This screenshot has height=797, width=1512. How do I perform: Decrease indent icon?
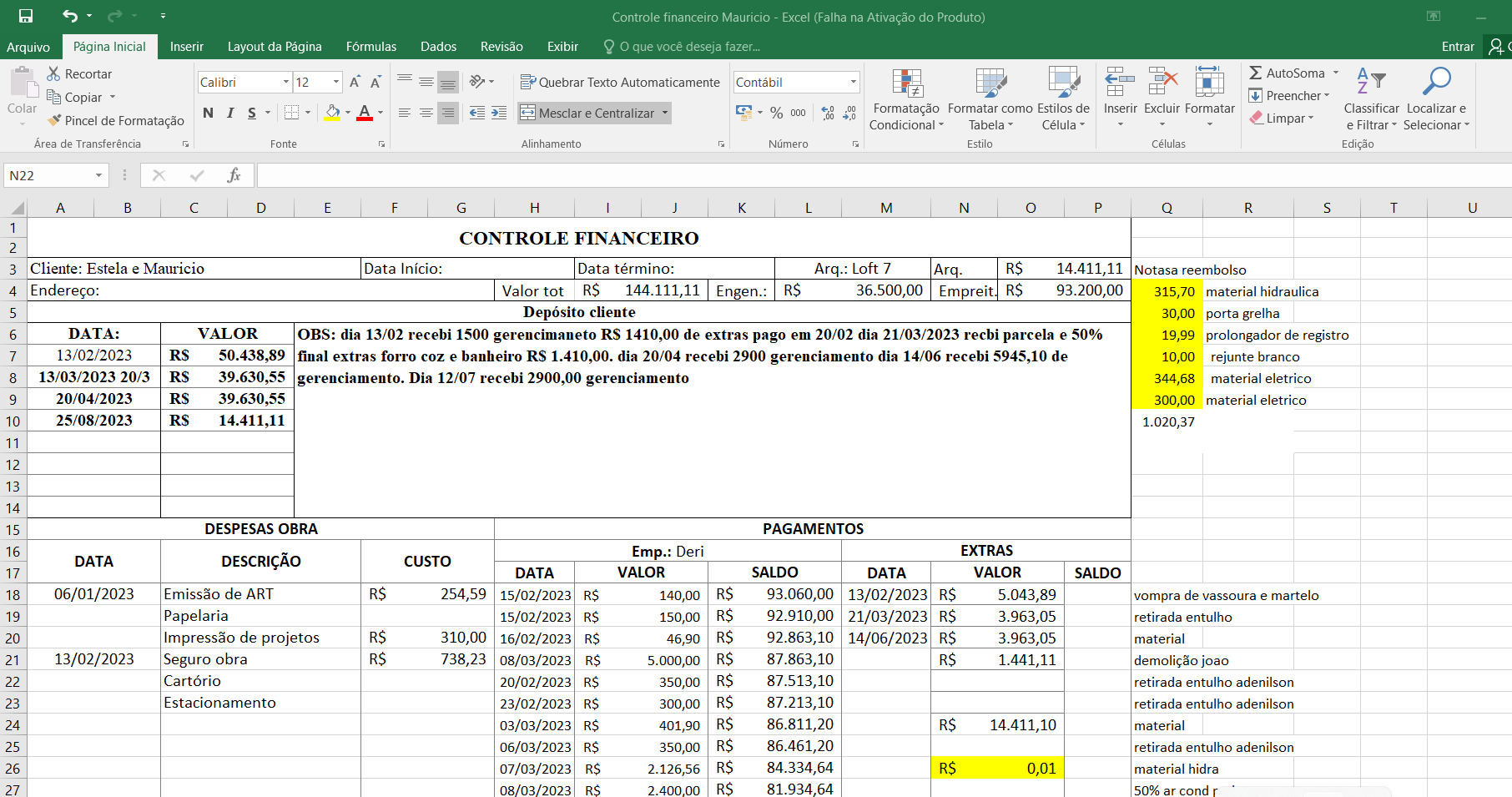[x=477, y=113]
